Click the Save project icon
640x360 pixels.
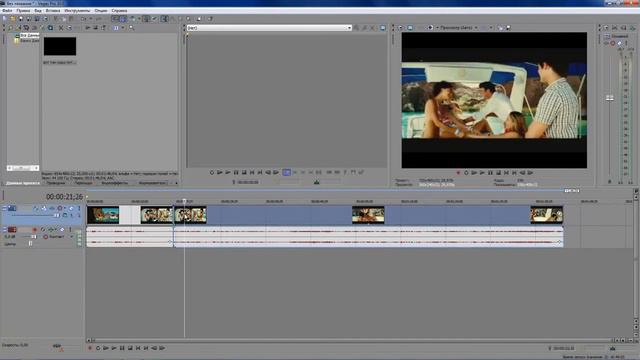pos(21,19)
